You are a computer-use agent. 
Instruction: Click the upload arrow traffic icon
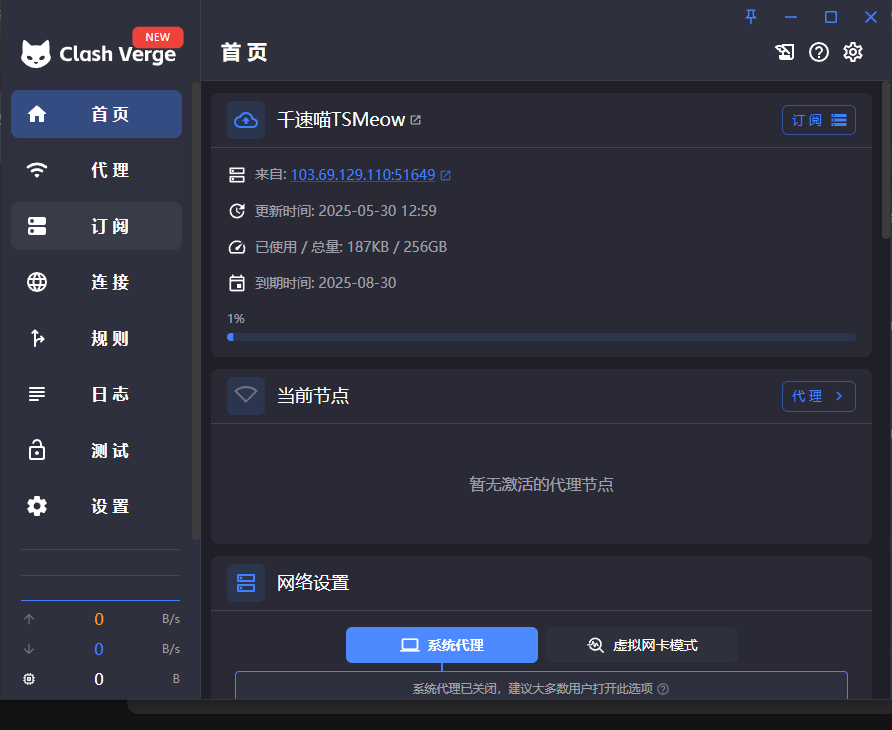[29, 619]
